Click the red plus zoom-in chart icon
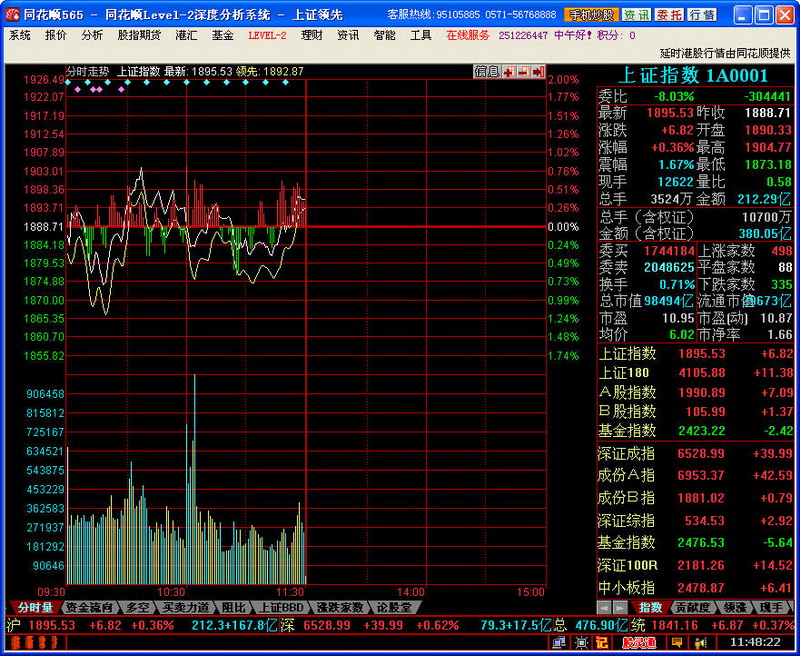The height and width of the screenshot is (656, 800). click(x=509, y=72)
